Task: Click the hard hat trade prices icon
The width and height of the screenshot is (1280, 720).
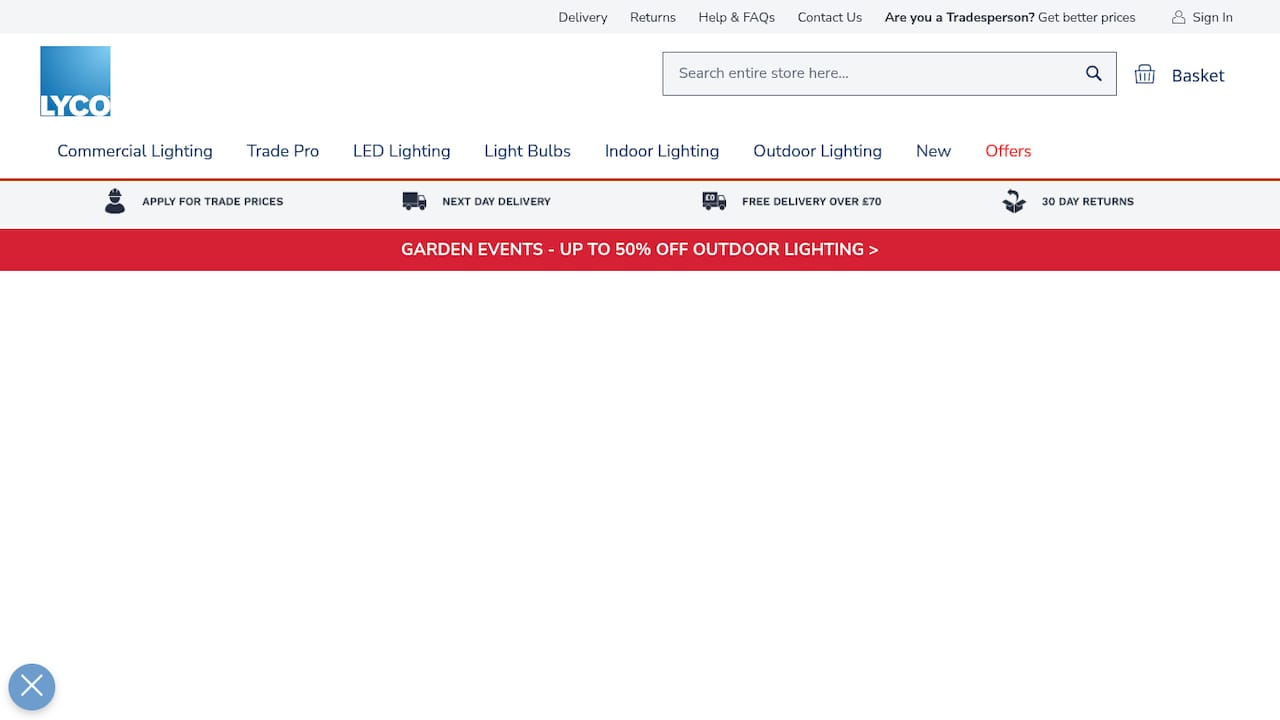Action: pyautogui.click(x=115, y=201)
